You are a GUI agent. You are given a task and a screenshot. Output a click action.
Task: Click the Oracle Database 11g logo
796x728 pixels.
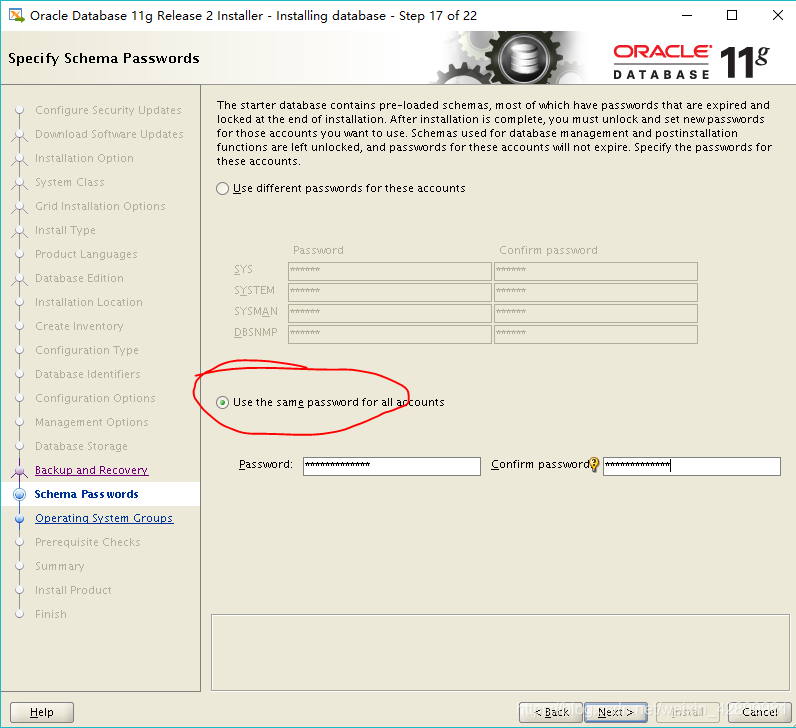tap(691, 62)
